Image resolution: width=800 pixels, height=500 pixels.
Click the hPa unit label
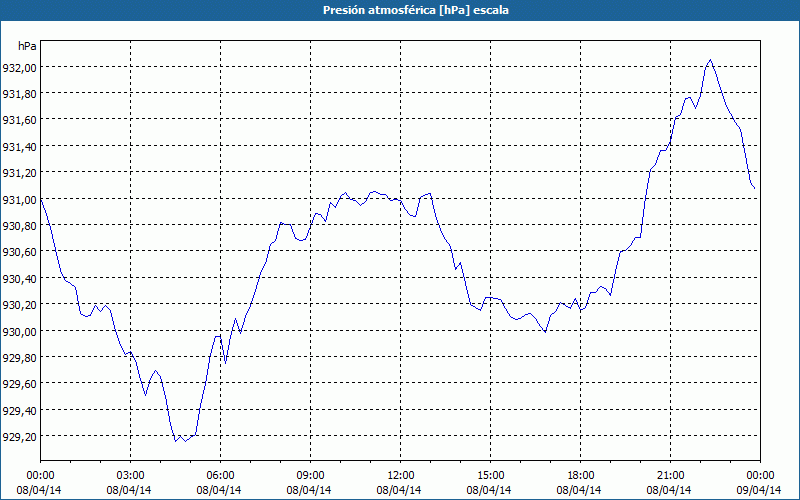27,46
